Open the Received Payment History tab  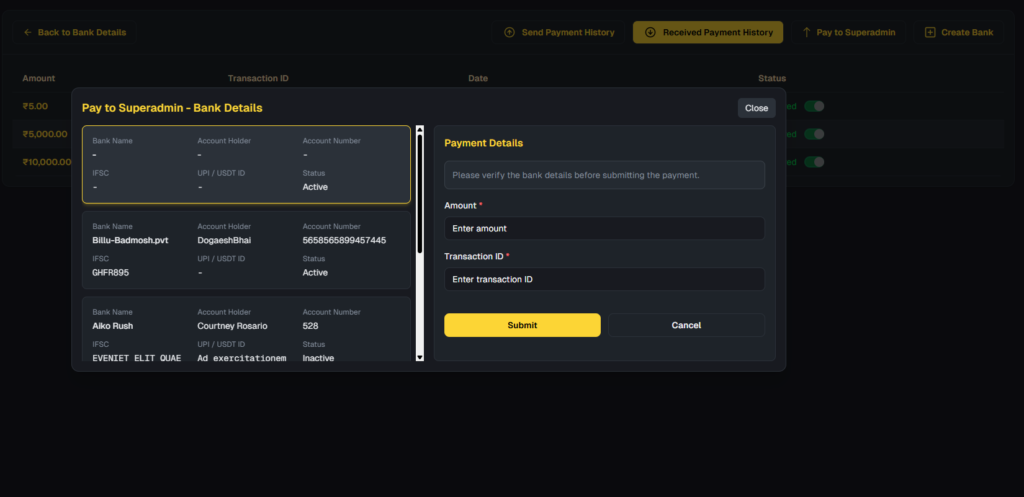pyautogui.click(x=708, y=33)
